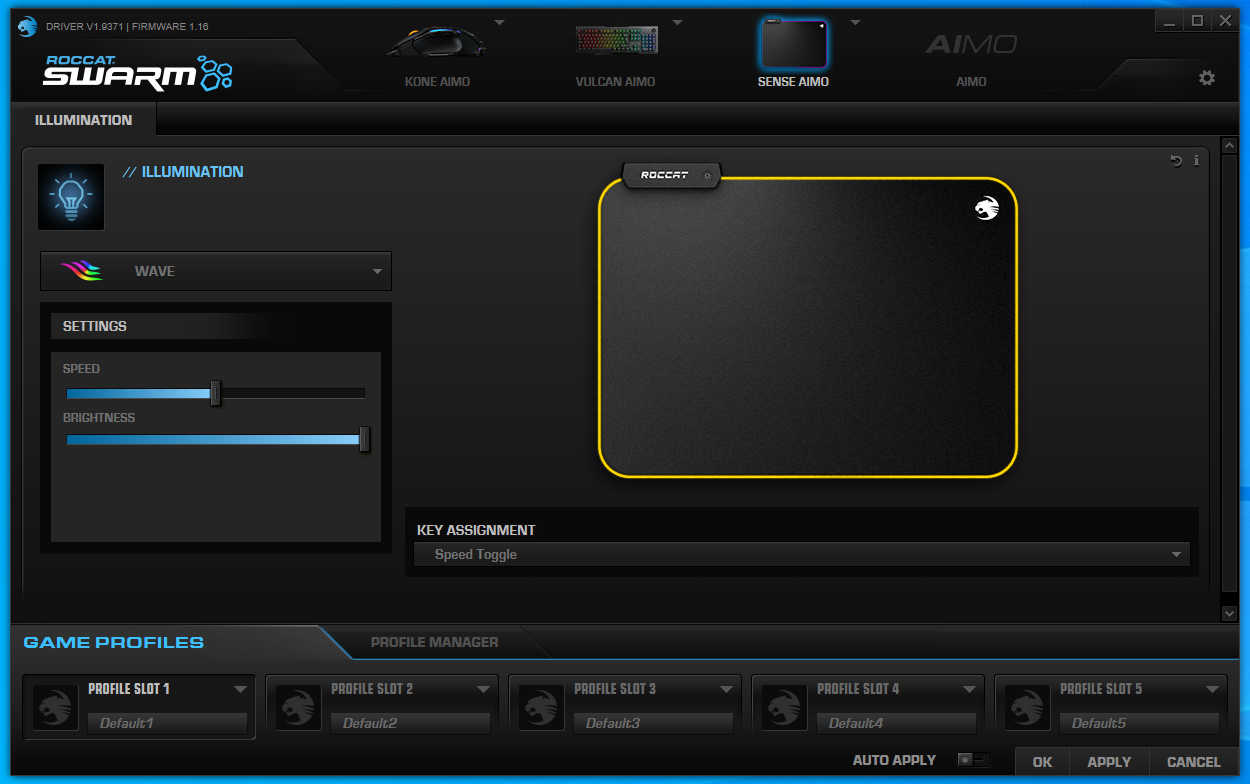
Task: Expand Kone AIMO device dropdown arrow
Action: coord(499,22)
